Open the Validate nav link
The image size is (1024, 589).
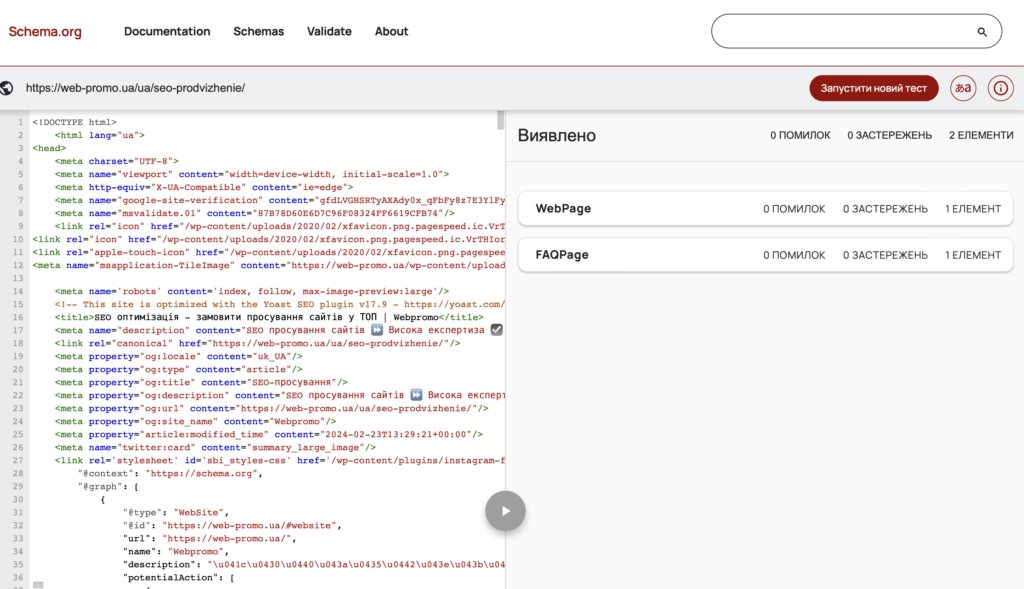pyautogui.click(x=329, y=31)
